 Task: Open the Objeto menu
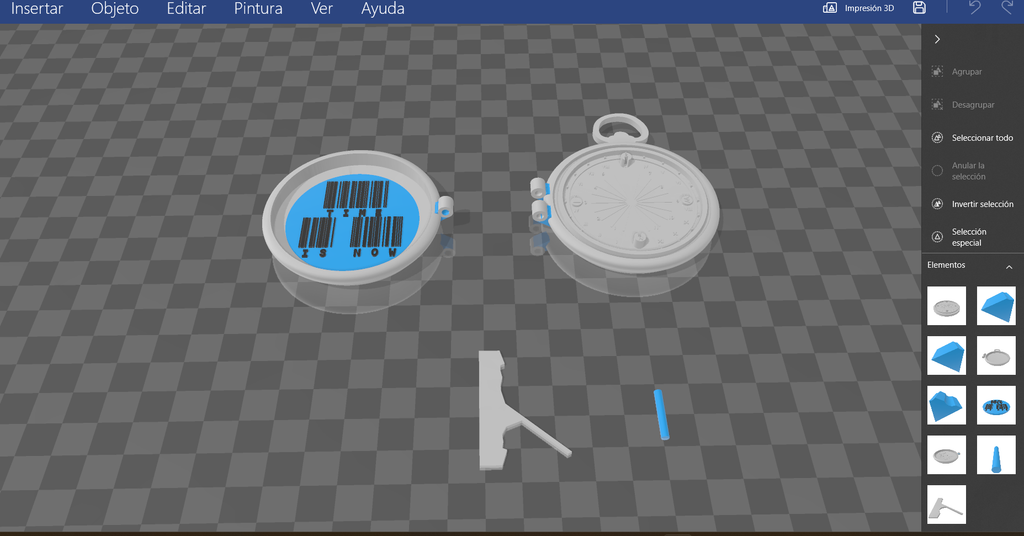point(115,8)
